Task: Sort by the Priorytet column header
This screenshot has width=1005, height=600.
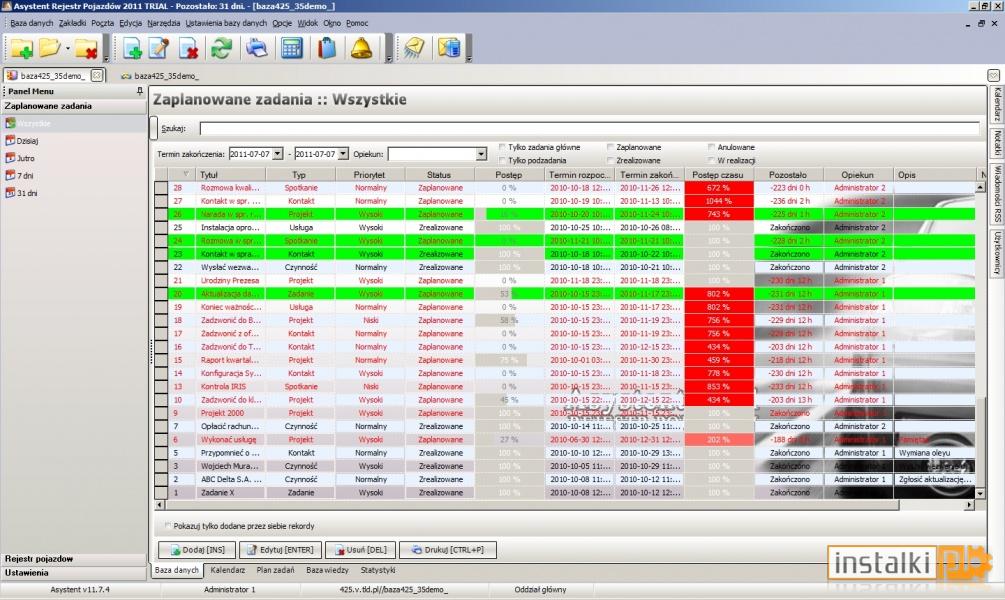Action: point(369,174)
